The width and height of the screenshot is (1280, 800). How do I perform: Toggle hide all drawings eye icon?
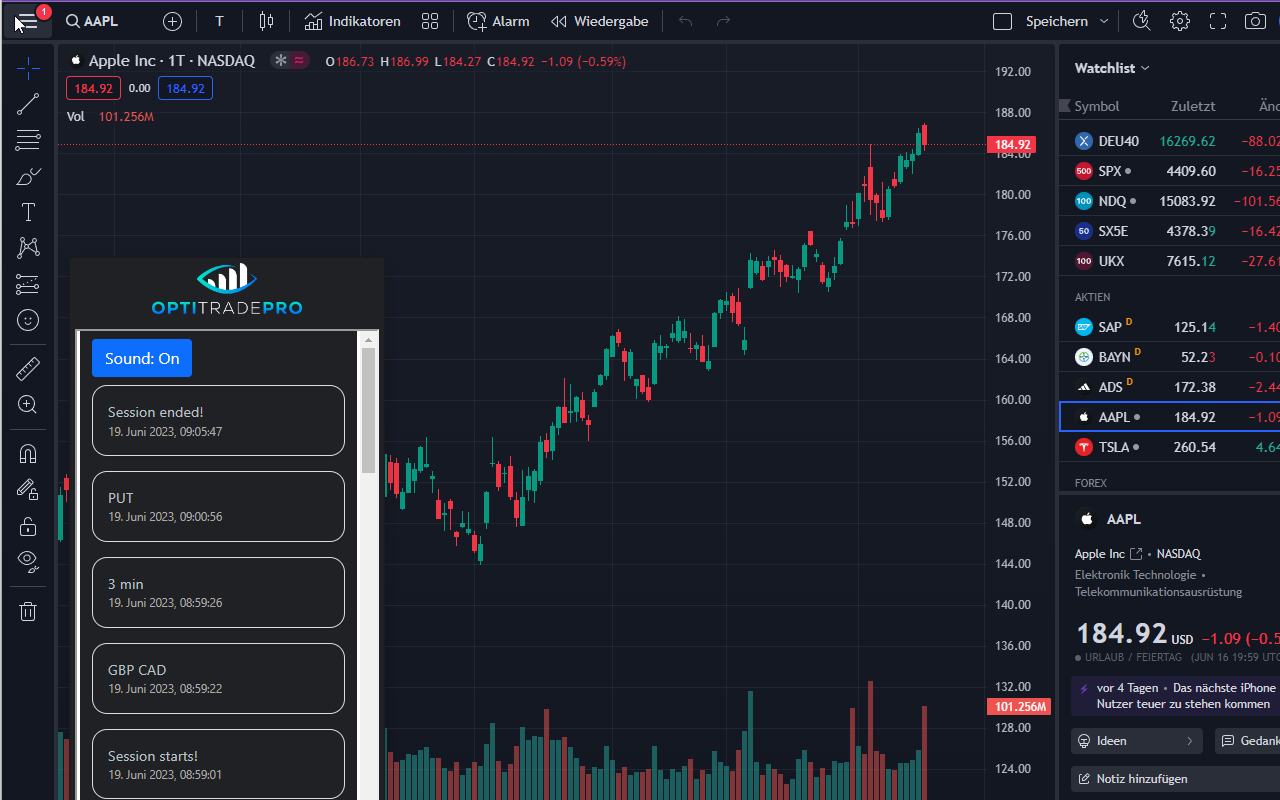pyautogui.click(x=28, y=560)
